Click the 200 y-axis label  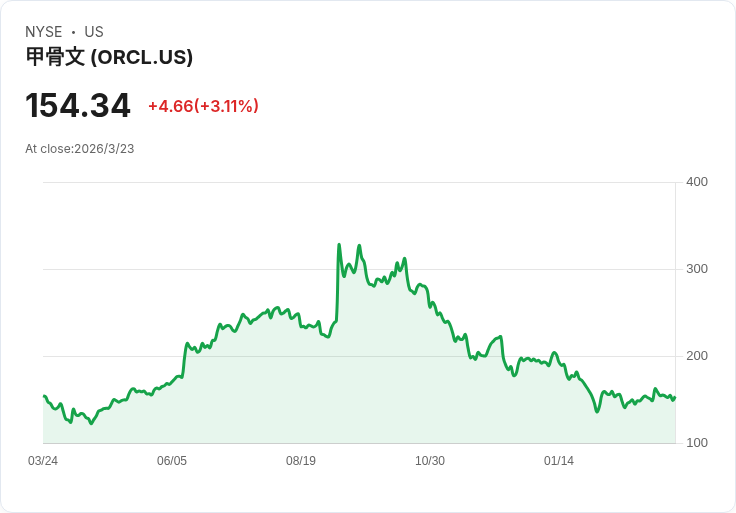(697, 356)
